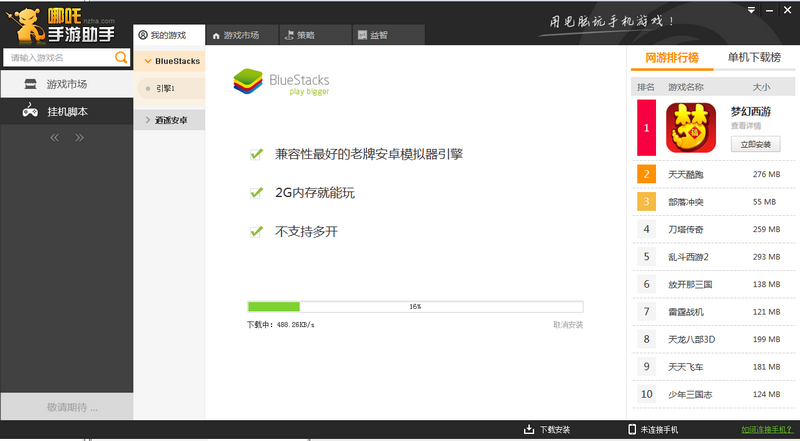The height and width of the screenshot is (441, 800).
Task: Click the 取消安装 cancel install link
Action: (x=567, y=325)
